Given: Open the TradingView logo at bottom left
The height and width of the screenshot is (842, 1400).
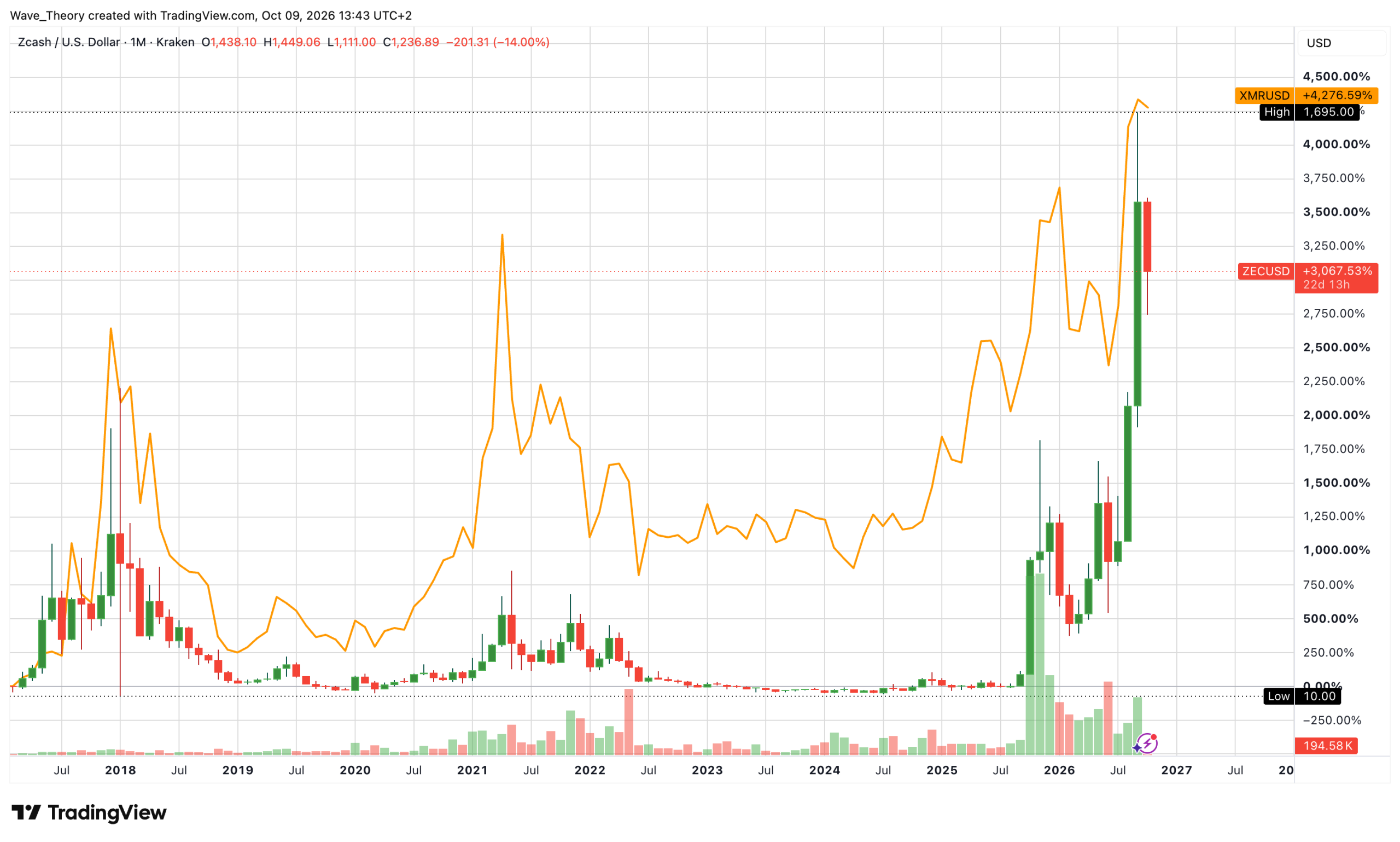Looking at the screenshot, I should click(89, 812).
